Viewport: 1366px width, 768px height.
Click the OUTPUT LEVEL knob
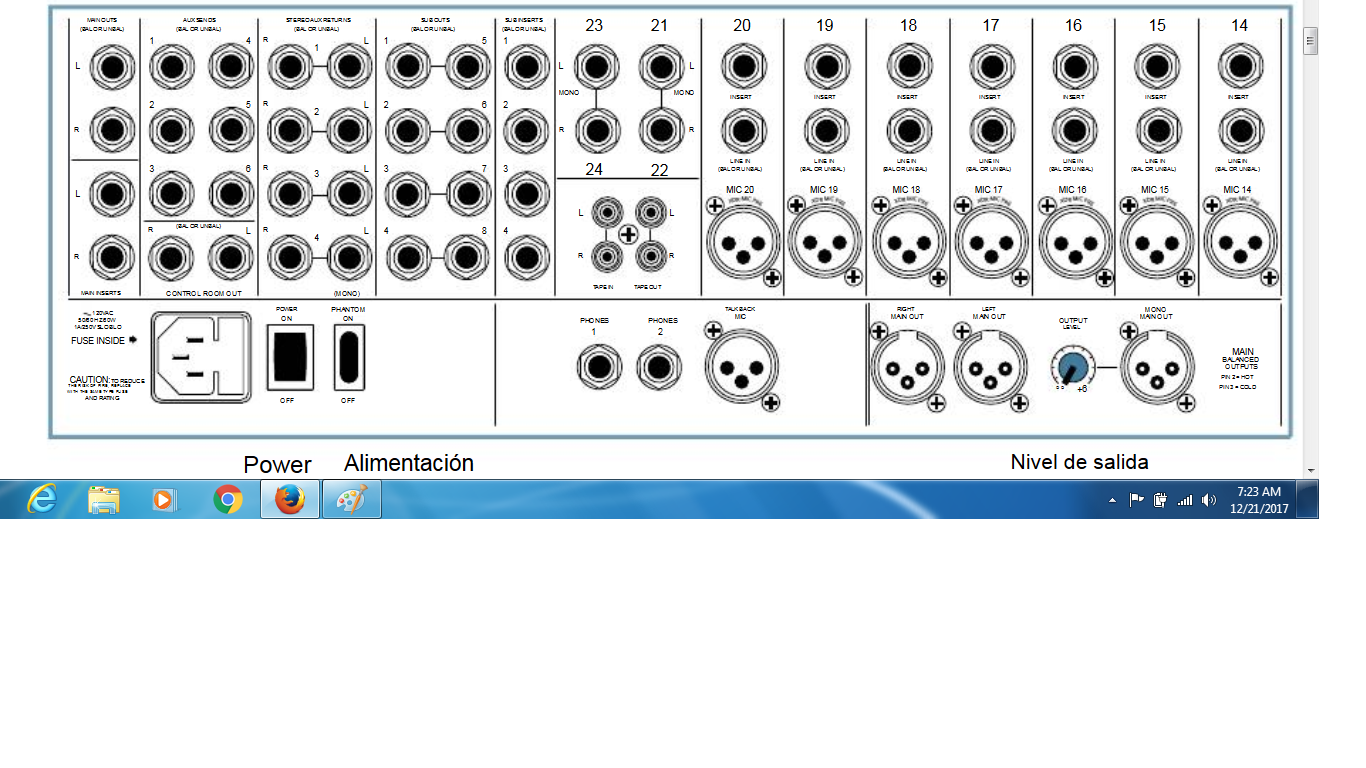pyautogui.click(x=1072, y=367)
